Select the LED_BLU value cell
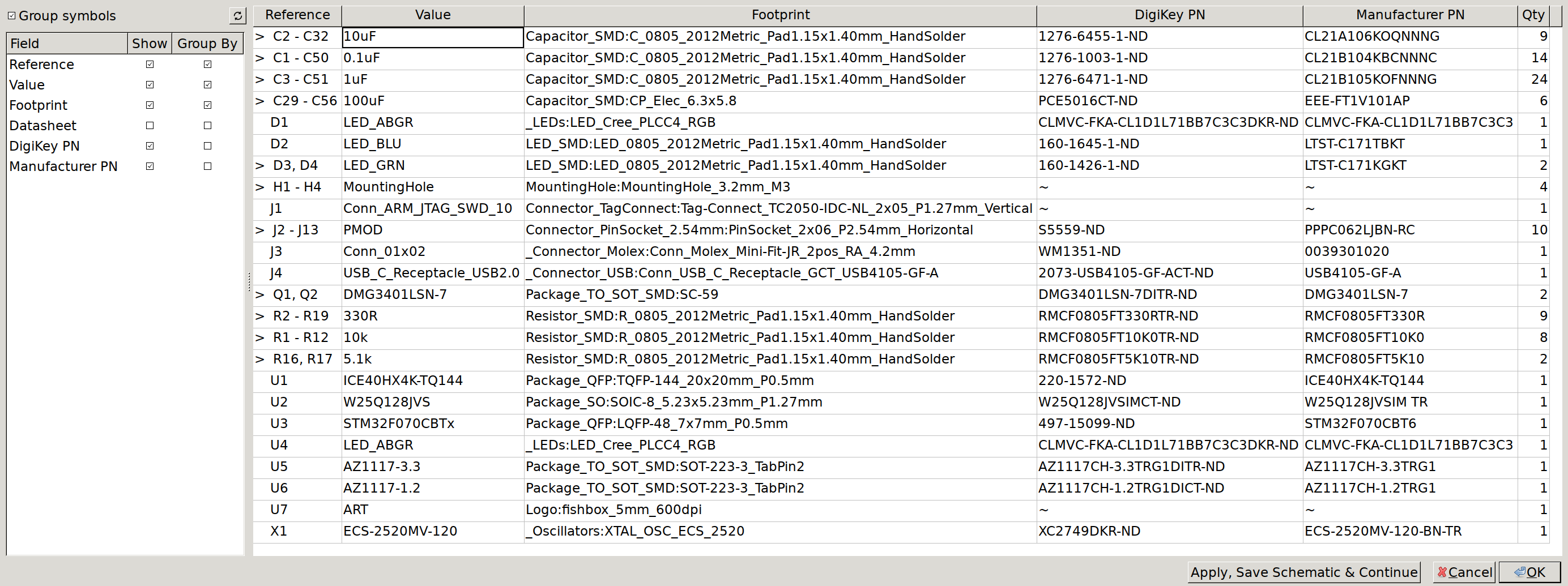The image size is (1568, 586). 433,144
